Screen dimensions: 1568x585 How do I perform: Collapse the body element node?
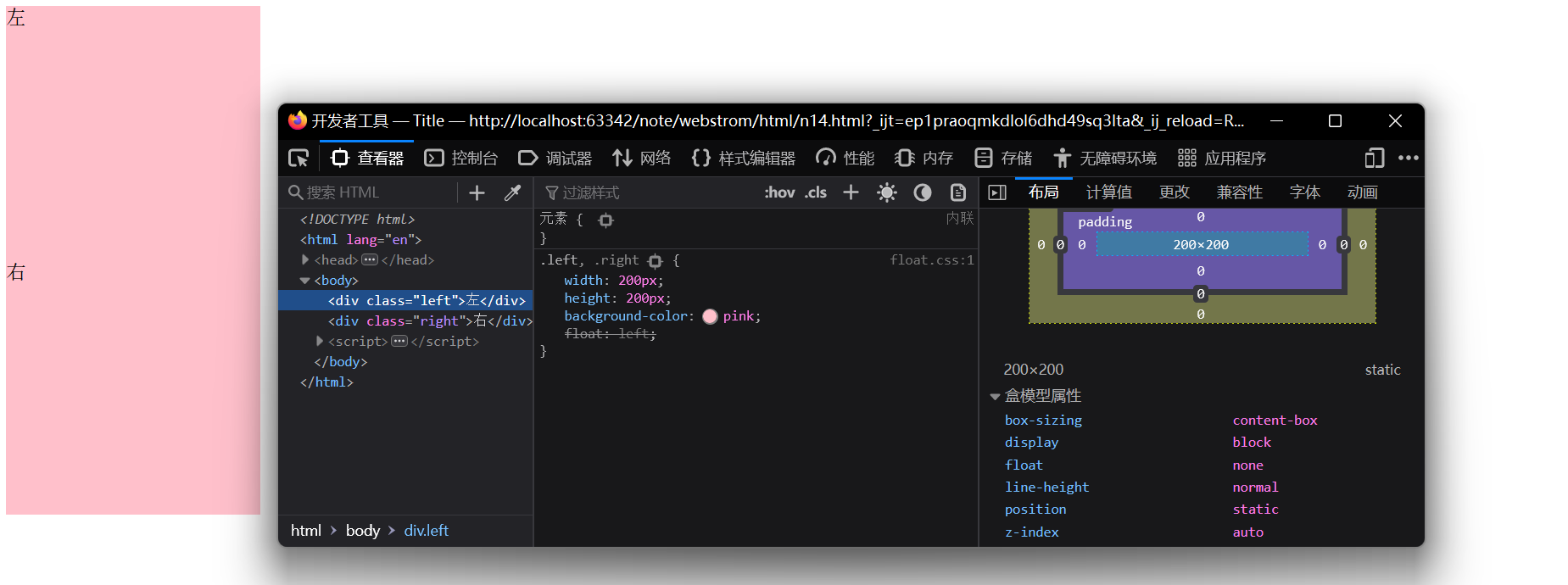pyautogui.click(x=305, y=281)
